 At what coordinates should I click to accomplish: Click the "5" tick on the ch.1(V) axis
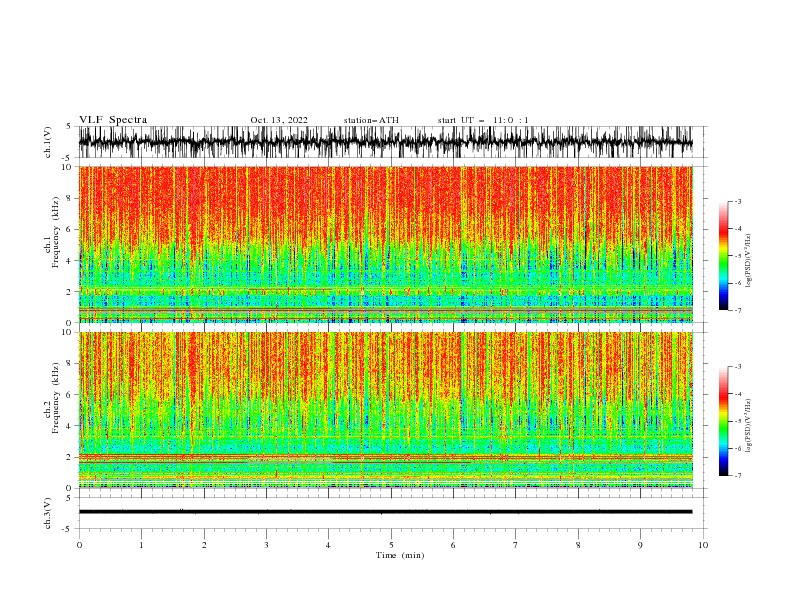(x=68, y=127)
